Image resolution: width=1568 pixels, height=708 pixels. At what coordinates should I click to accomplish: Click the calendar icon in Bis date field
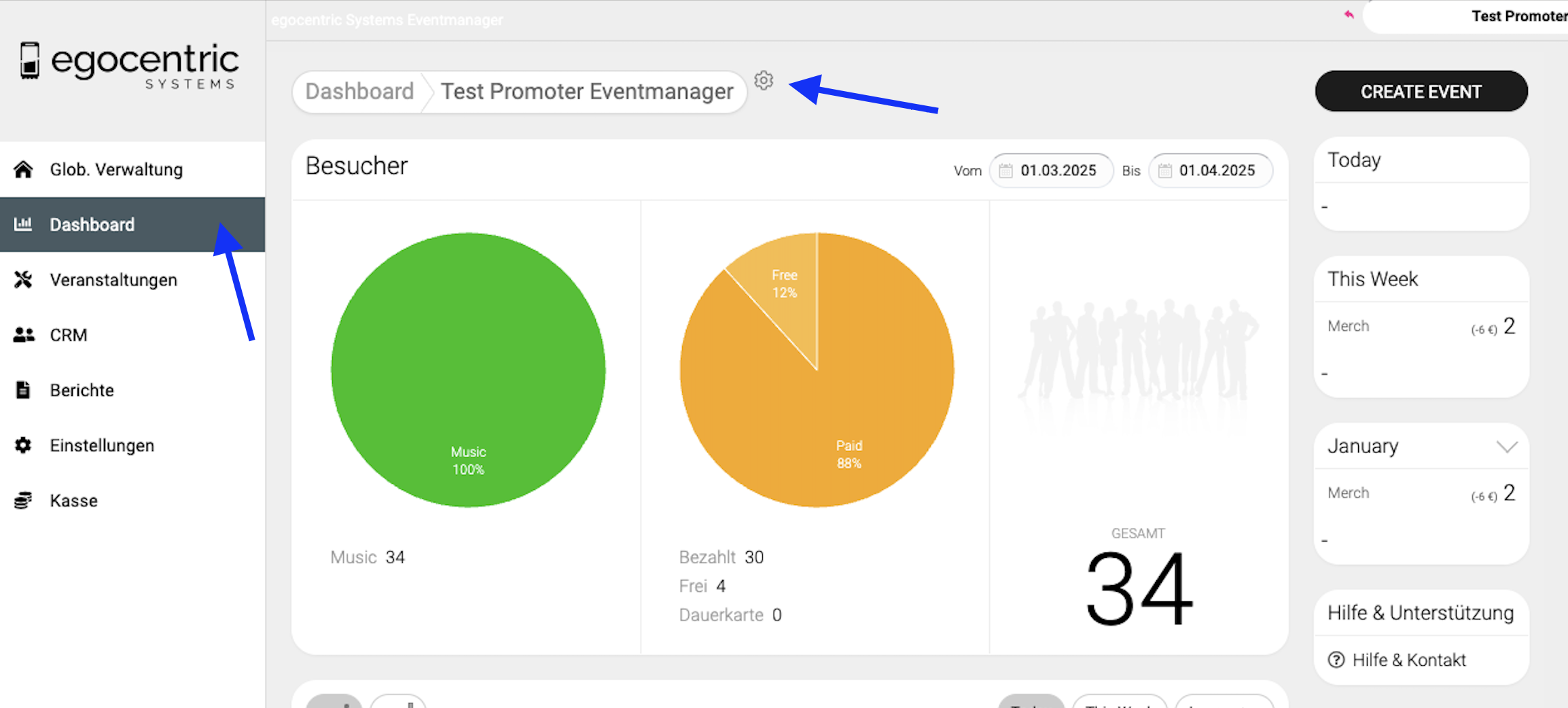click(x=1164, y=171)
